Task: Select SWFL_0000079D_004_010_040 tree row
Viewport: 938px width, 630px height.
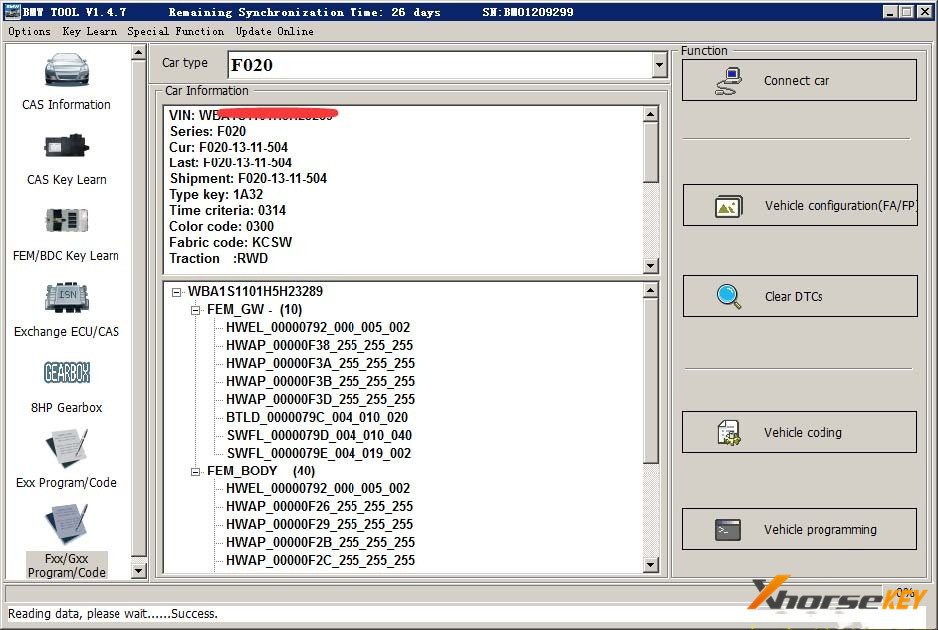Action: click(x=319, y=435)
